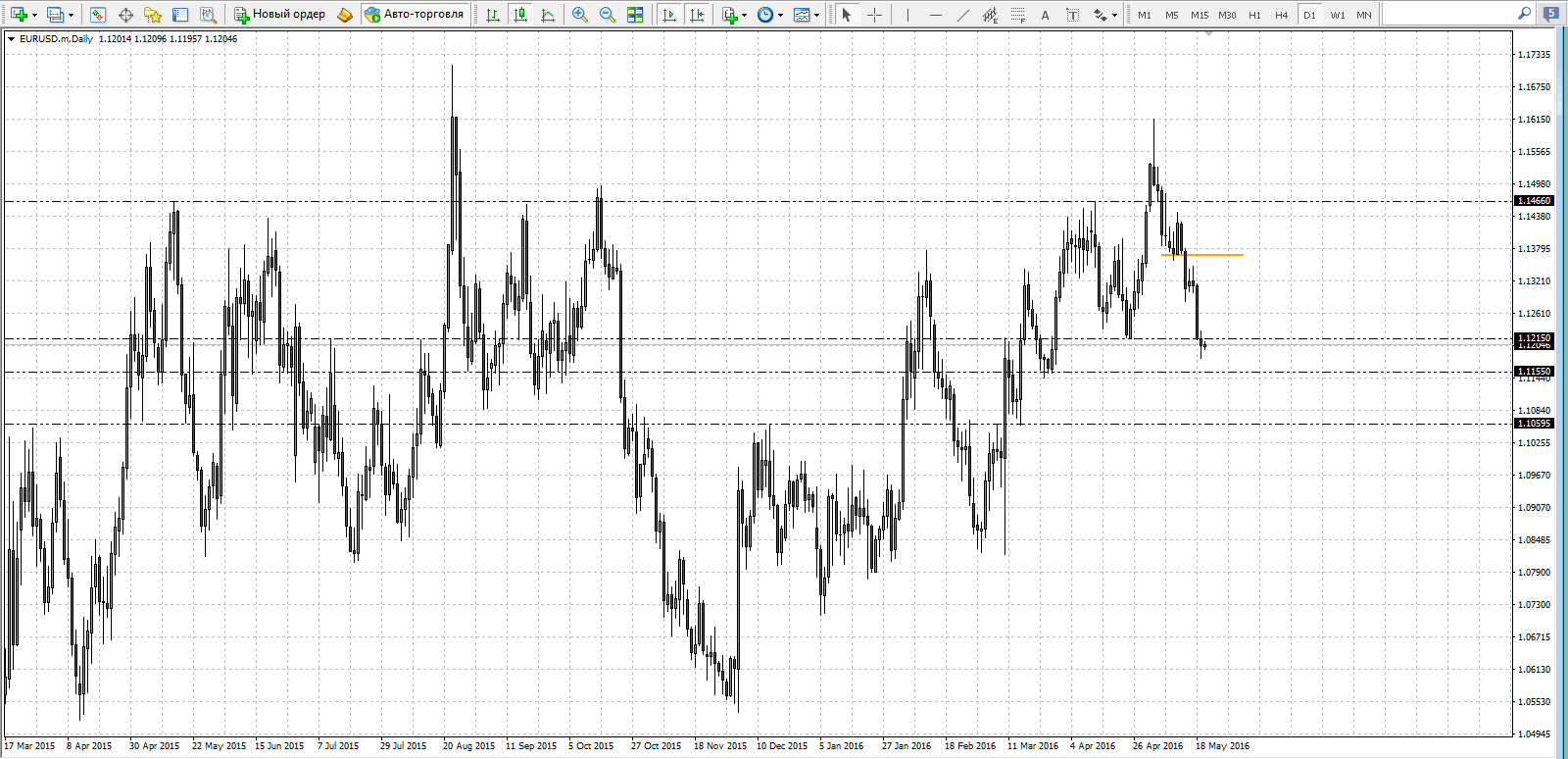Select the Fibonacci retracement tool
Image resolution: width=1568 pixels, height=759 pixels.
pos(1017,15)
